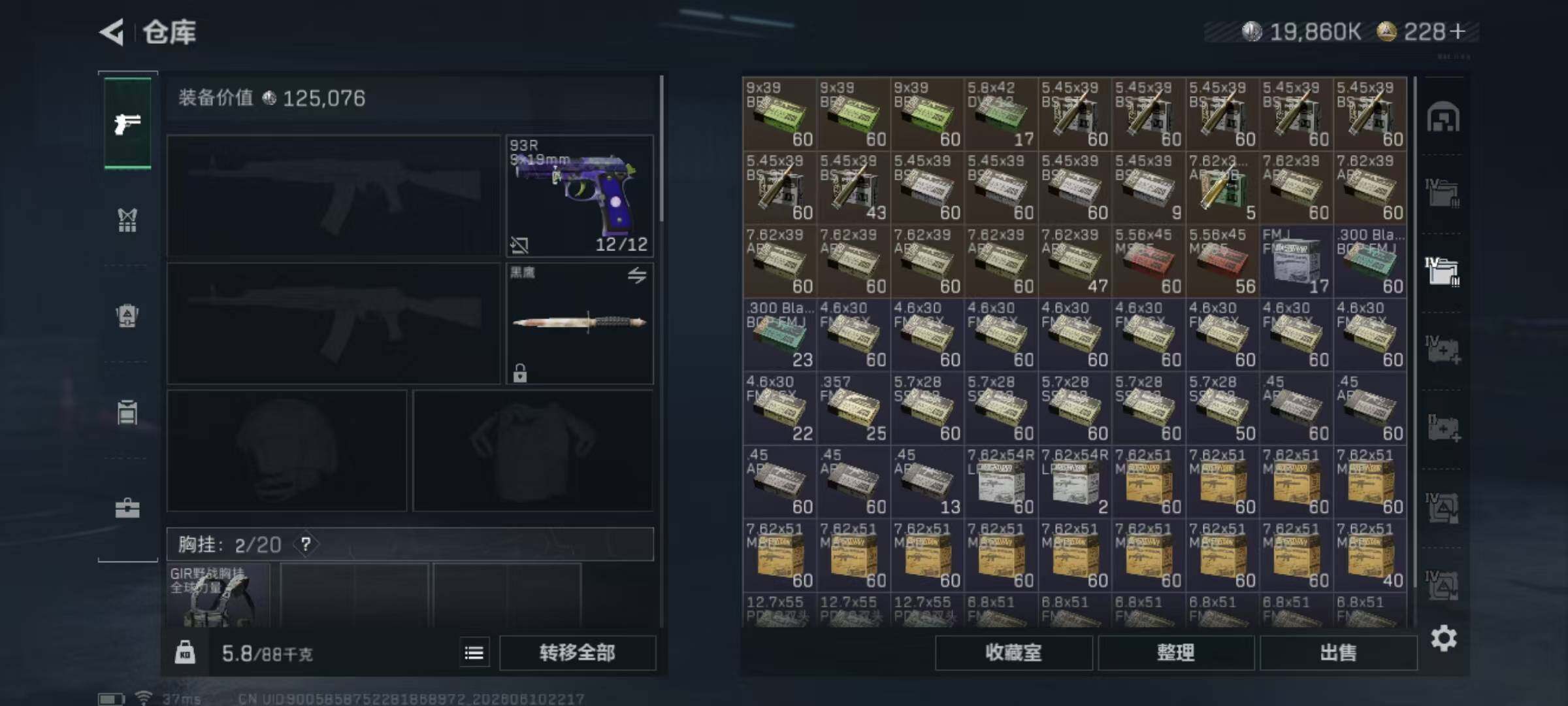Select the highlighted IV ammo folder container
This screenshot has height=706, width=1568.
[x=1443, y=271]
